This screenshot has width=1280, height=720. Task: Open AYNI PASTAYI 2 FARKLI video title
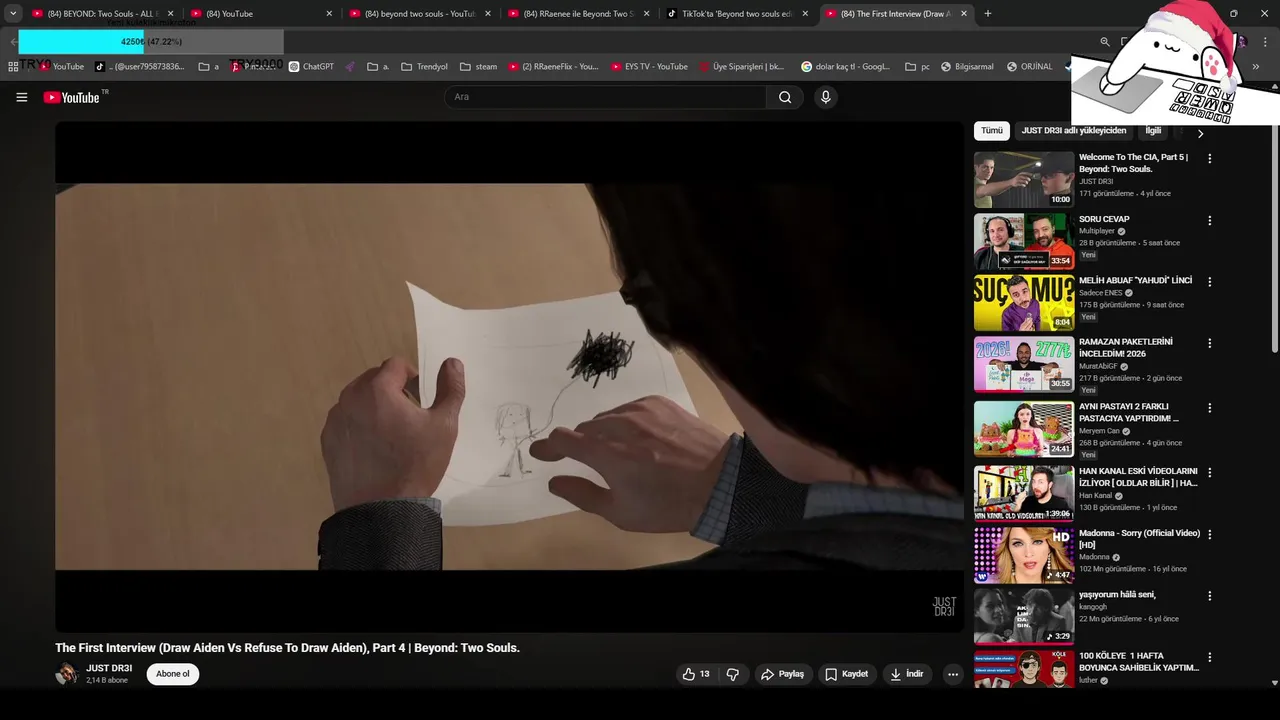coord(1129,412)
